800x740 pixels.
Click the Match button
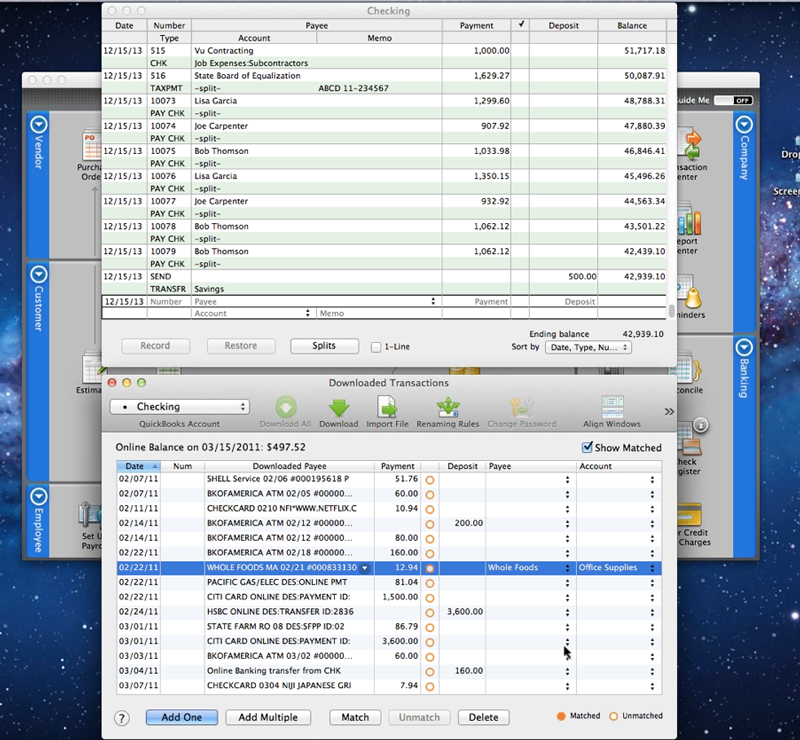[x=355, y=717]
